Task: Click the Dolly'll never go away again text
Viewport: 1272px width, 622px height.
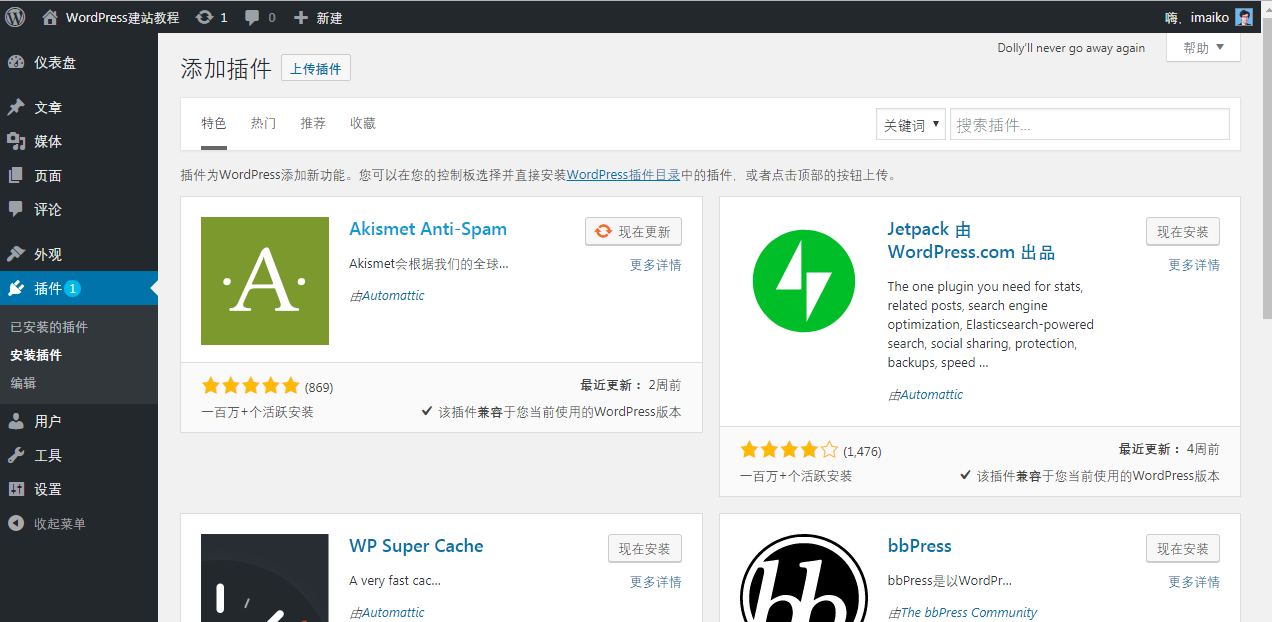Action: click(x=1071, y=48)
